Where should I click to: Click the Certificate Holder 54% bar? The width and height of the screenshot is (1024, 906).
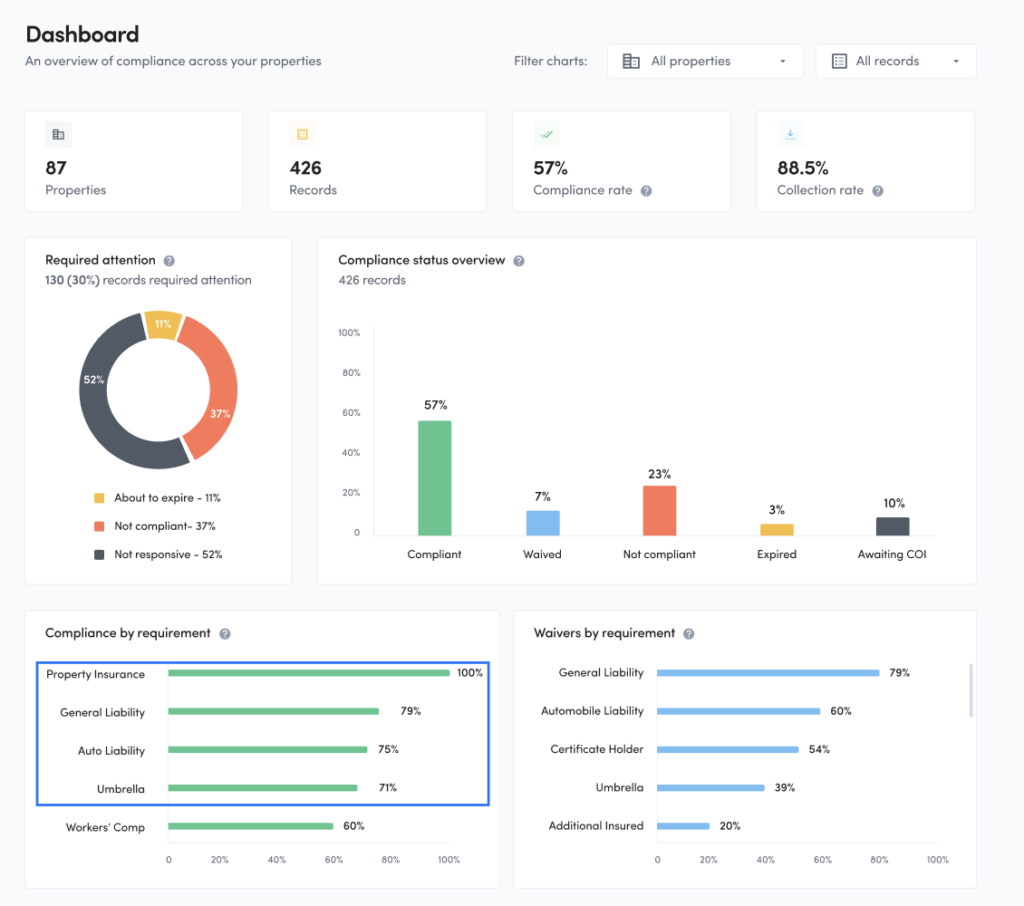728,750
